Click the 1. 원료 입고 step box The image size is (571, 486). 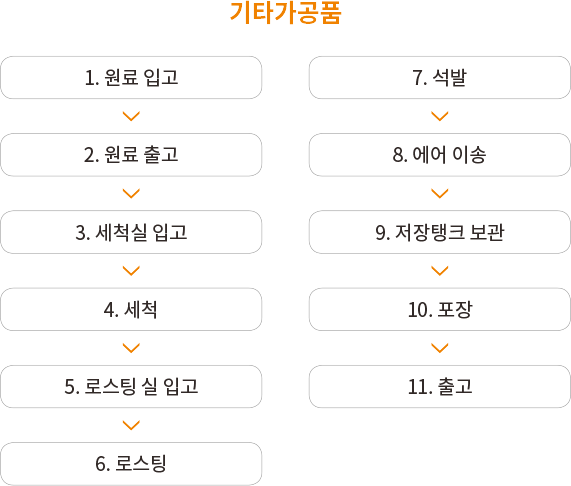point(131,78)
